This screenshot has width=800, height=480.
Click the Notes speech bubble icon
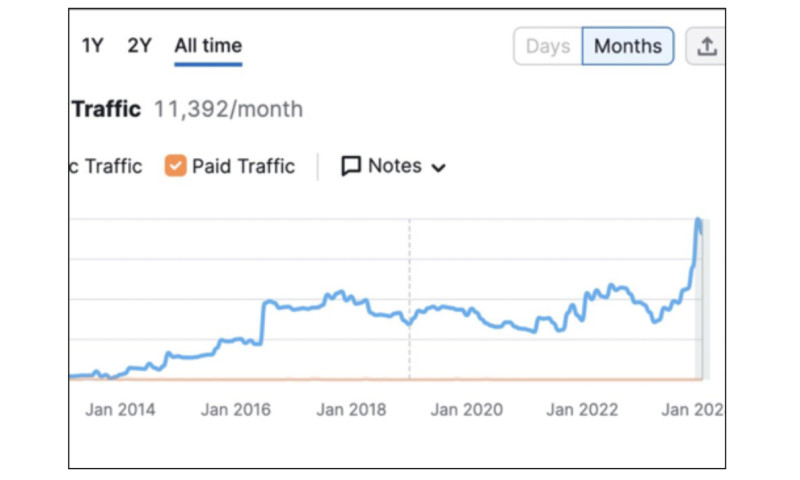click(x=351, y=166)
